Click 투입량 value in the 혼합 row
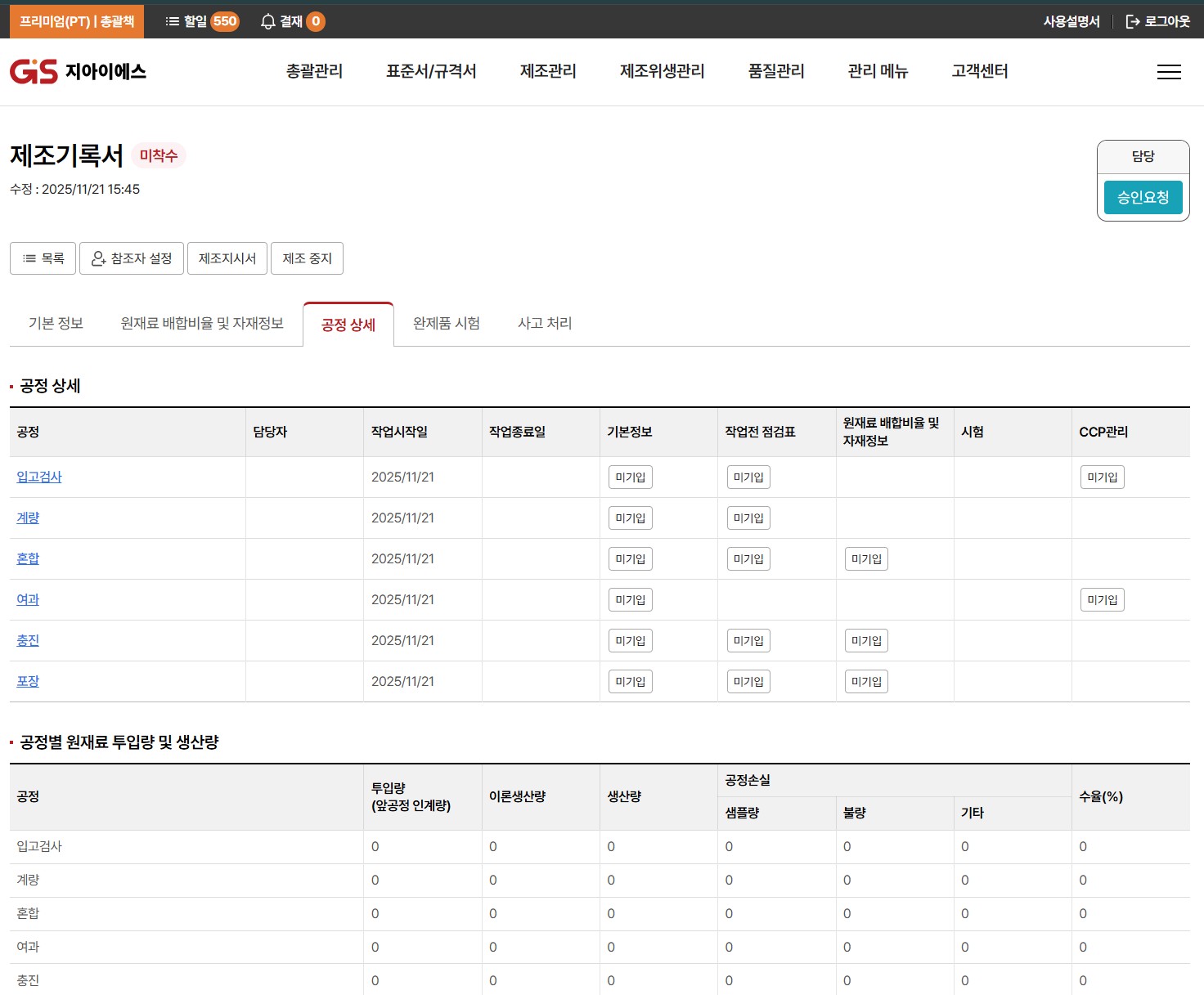Viewport: 1204px width, 995px height. coord(375,913)
